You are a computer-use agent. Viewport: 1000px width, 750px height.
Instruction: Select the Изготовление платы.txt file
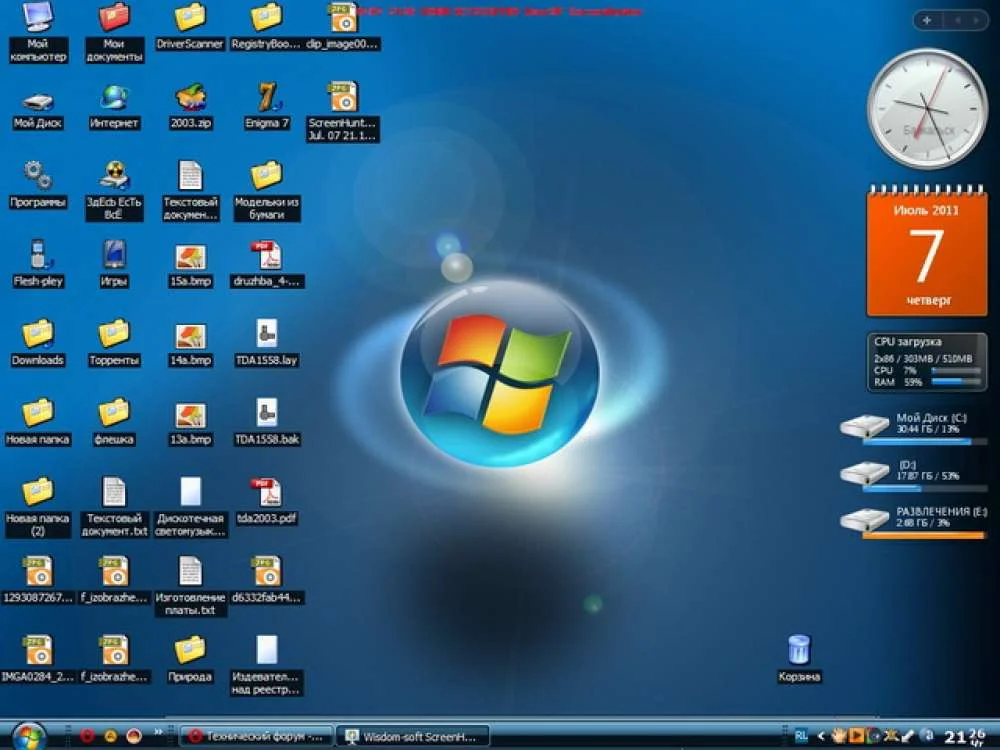pyautogui.click(x=190, y=586)
